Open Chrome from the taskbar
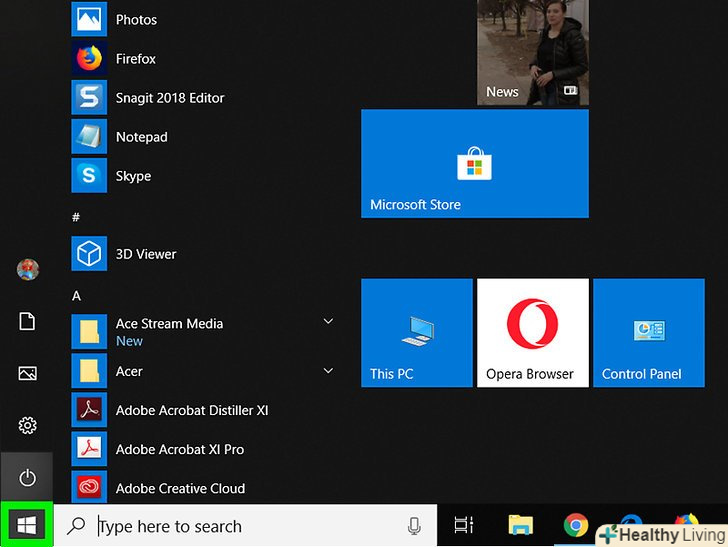The image size is (728, 547). (x=575, y=525)
